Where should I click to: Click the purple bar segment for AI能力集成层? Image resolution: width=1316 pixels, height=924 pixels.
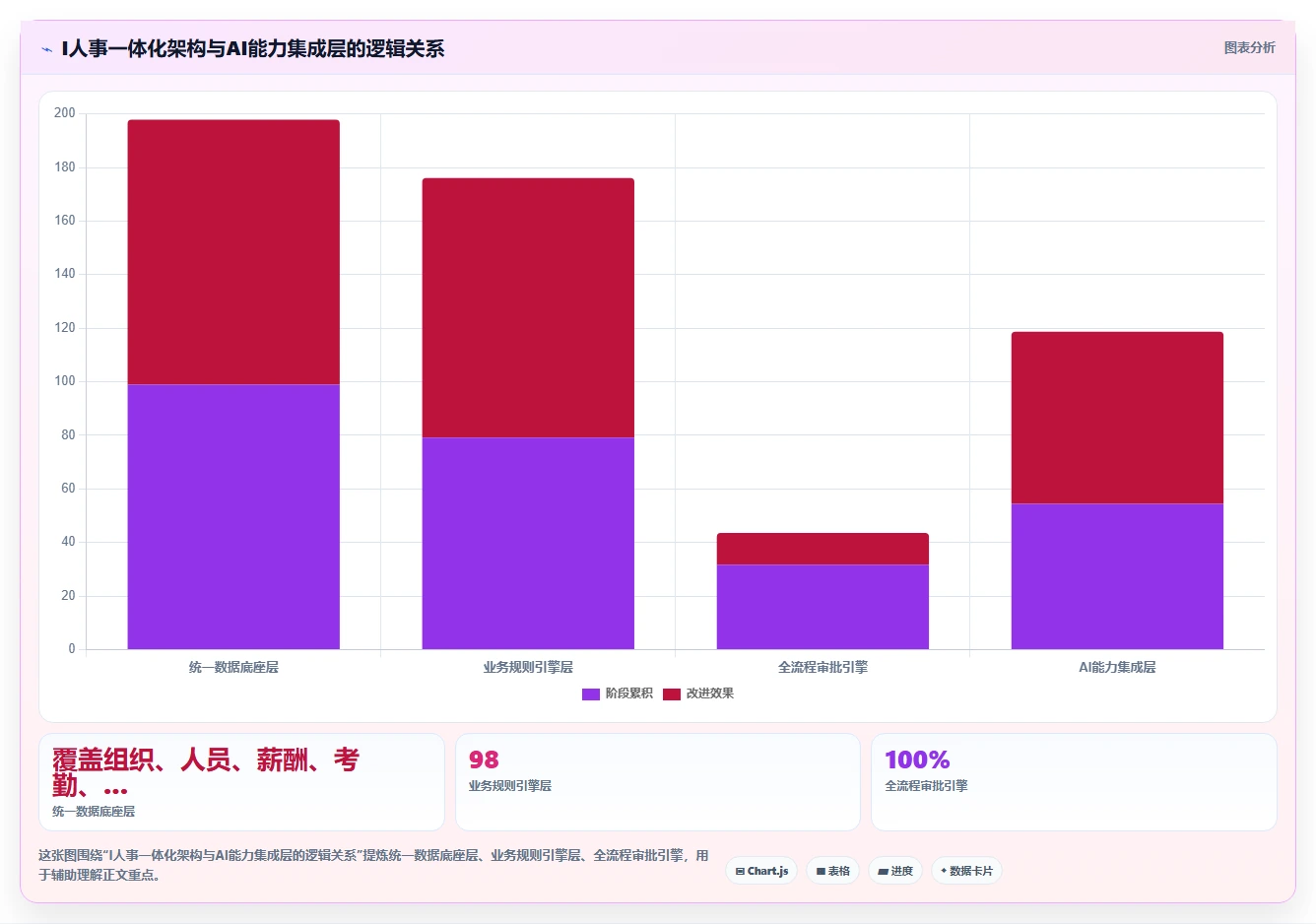click(x=1117, y=576)
